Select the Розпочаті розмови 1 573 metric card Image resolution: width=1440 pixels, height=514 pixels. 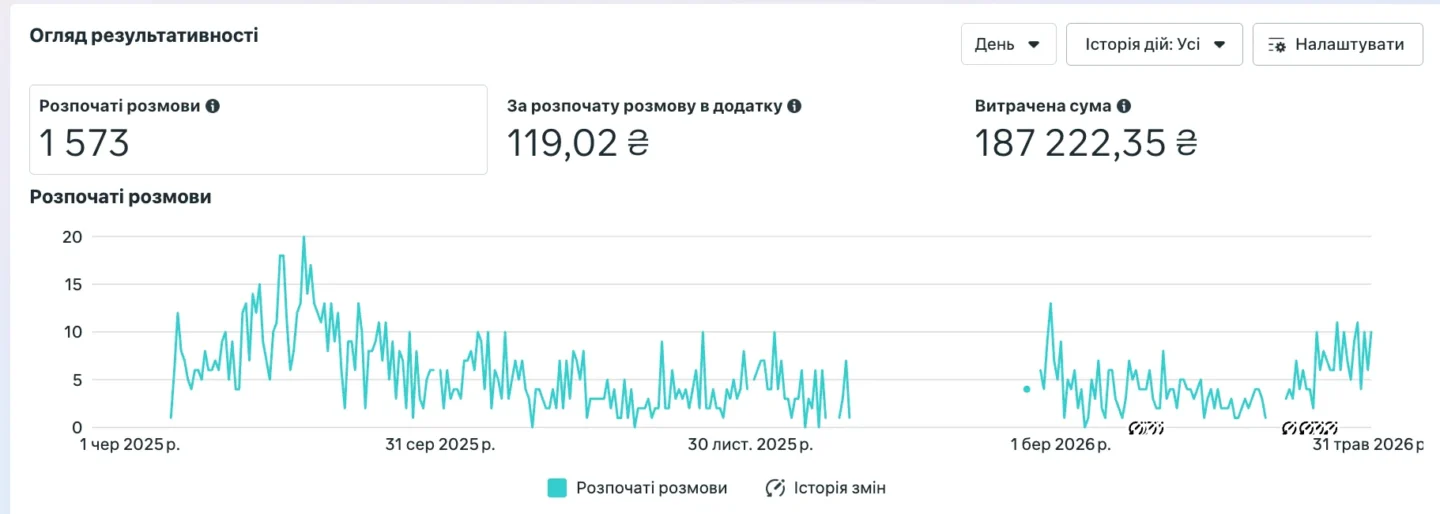259,130
